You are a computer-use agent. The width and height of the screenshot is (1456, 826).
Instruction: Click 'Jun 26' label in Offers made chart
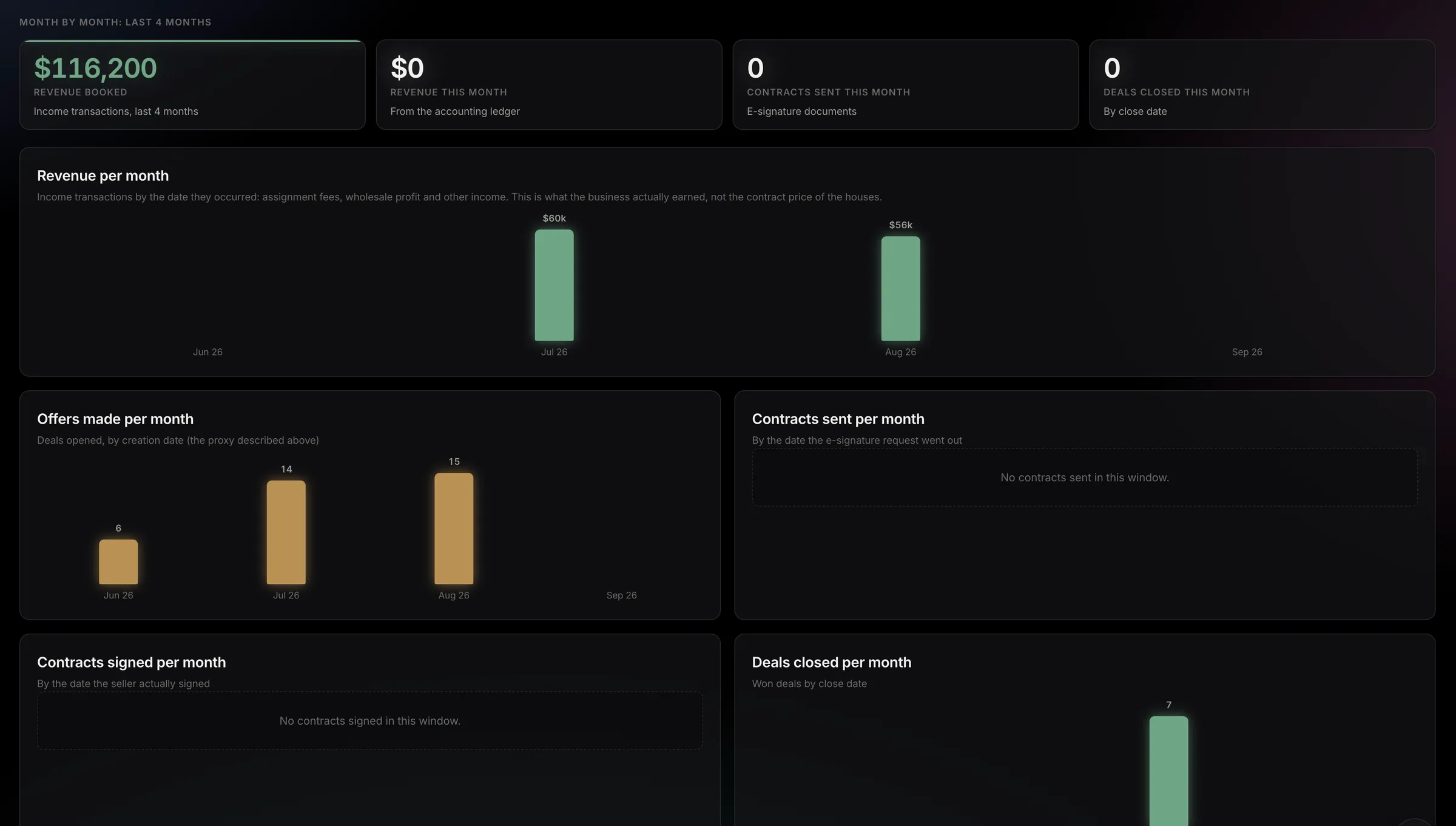pyautogui.click(x=118, y=595)
